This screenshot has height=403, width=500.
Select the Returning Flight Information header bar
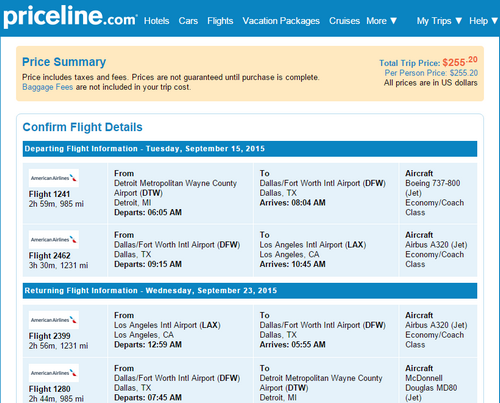click(250, 291)
